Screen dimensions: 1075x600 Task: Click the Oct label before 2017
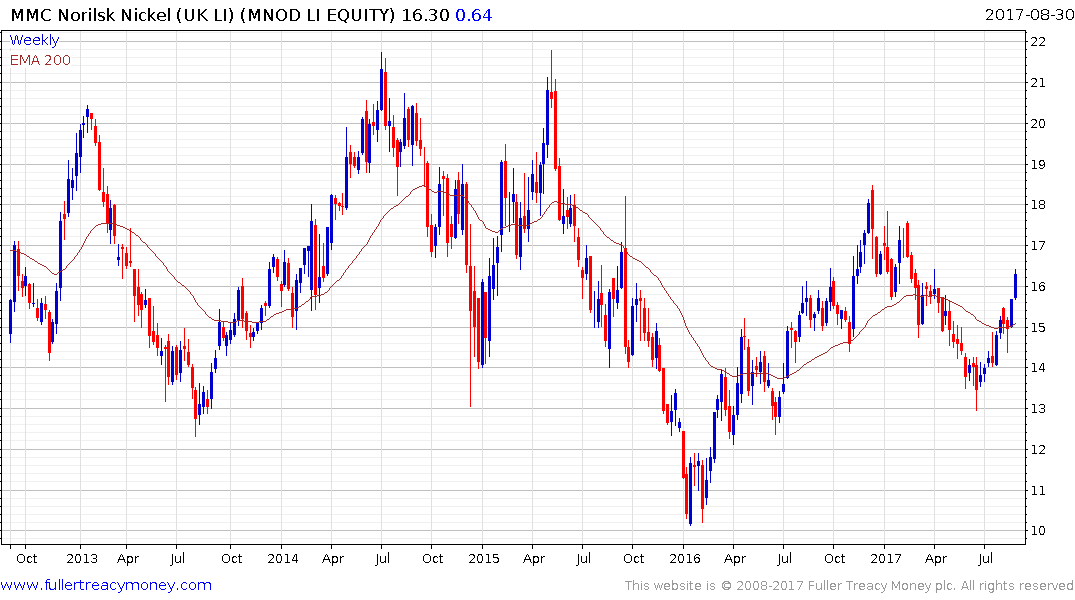(x=834, y=558)
